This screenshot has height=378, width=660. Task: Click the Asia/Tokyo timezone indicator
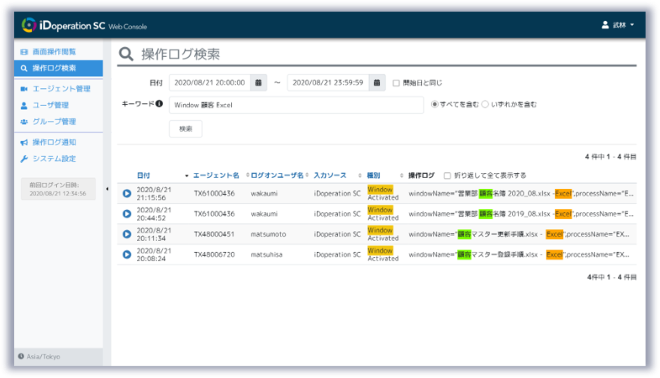tap(39, 357)
